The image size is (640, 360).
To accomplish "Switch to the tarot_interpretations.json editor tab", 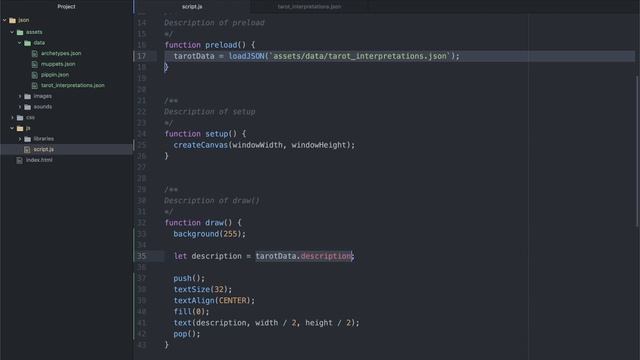I will pos(309,7).
